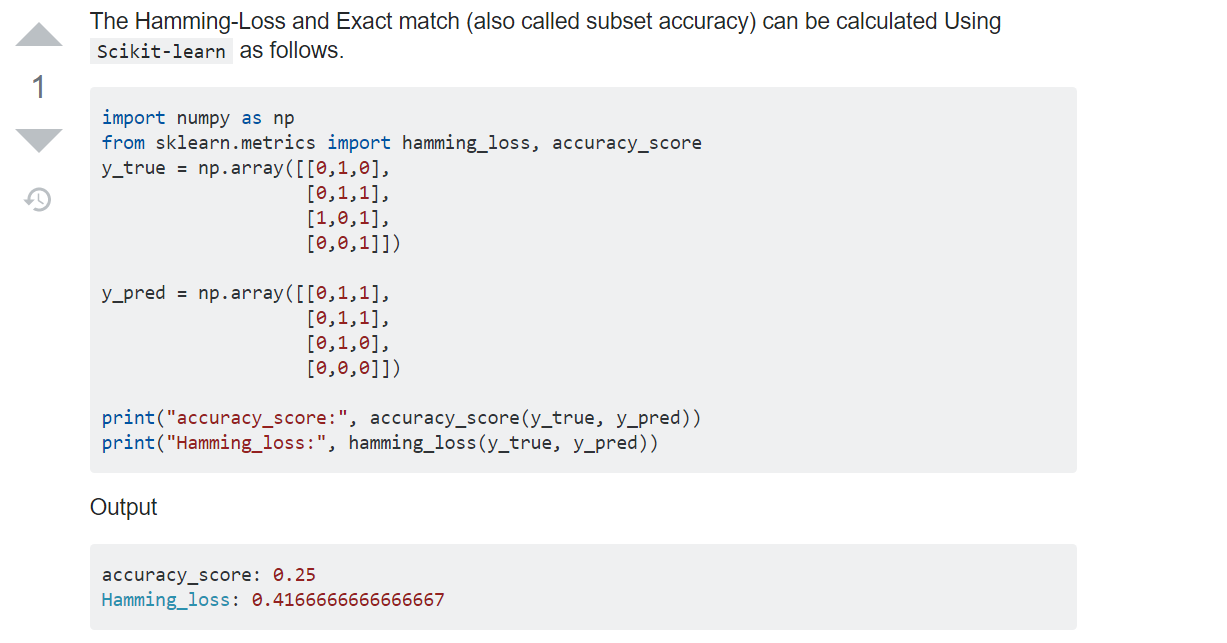Click the 'import numpy as np' line
The height and width of the screenshot is (643, 1227).
(x=198, y=118)
